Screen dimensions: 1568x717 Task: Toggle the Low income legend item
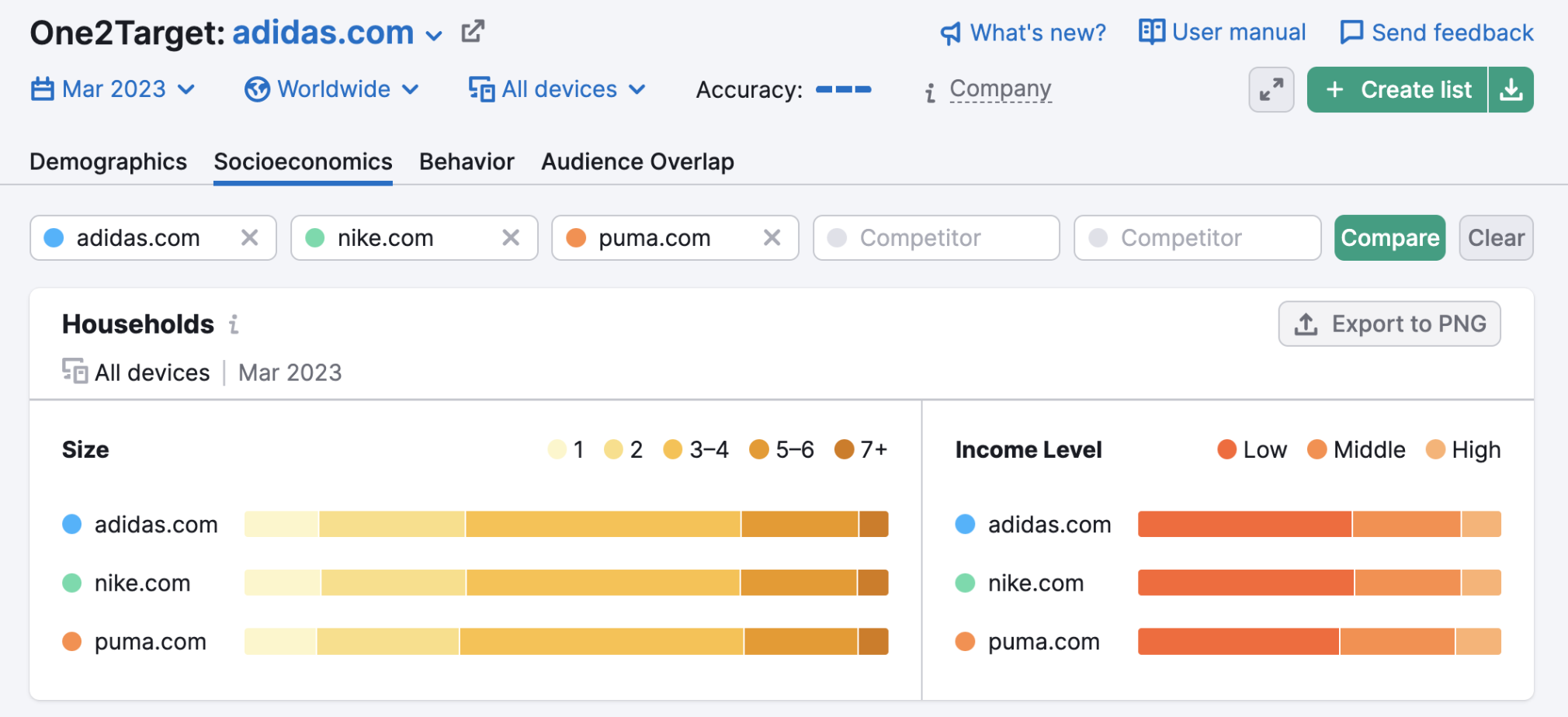1252,449
